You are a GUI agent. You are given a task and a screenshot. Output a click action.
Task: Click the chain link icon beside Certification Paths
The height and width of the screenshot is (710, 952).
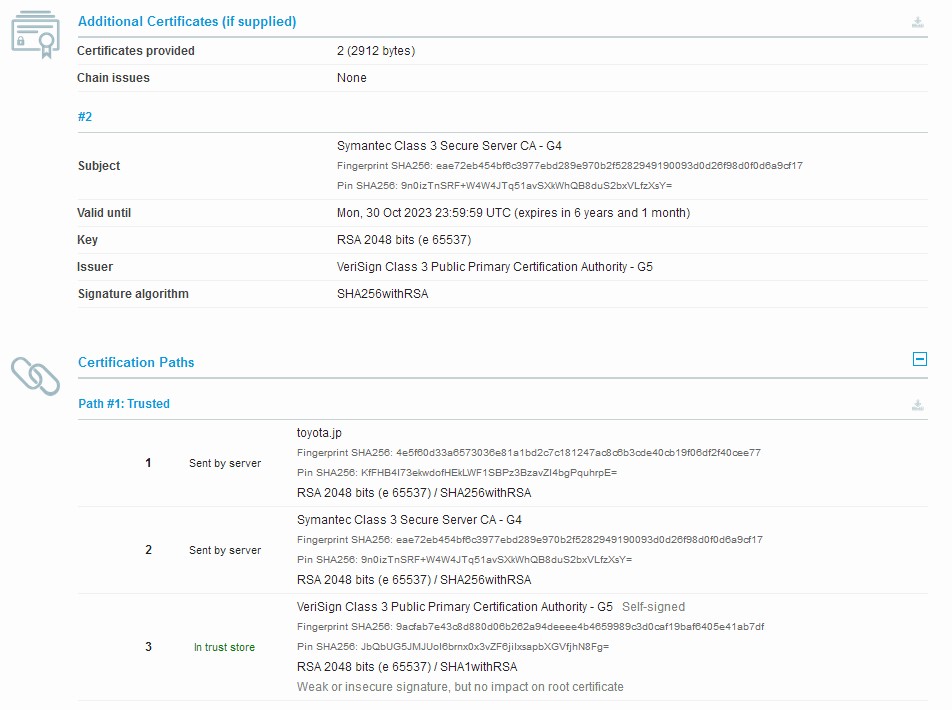tap(35, 374)
